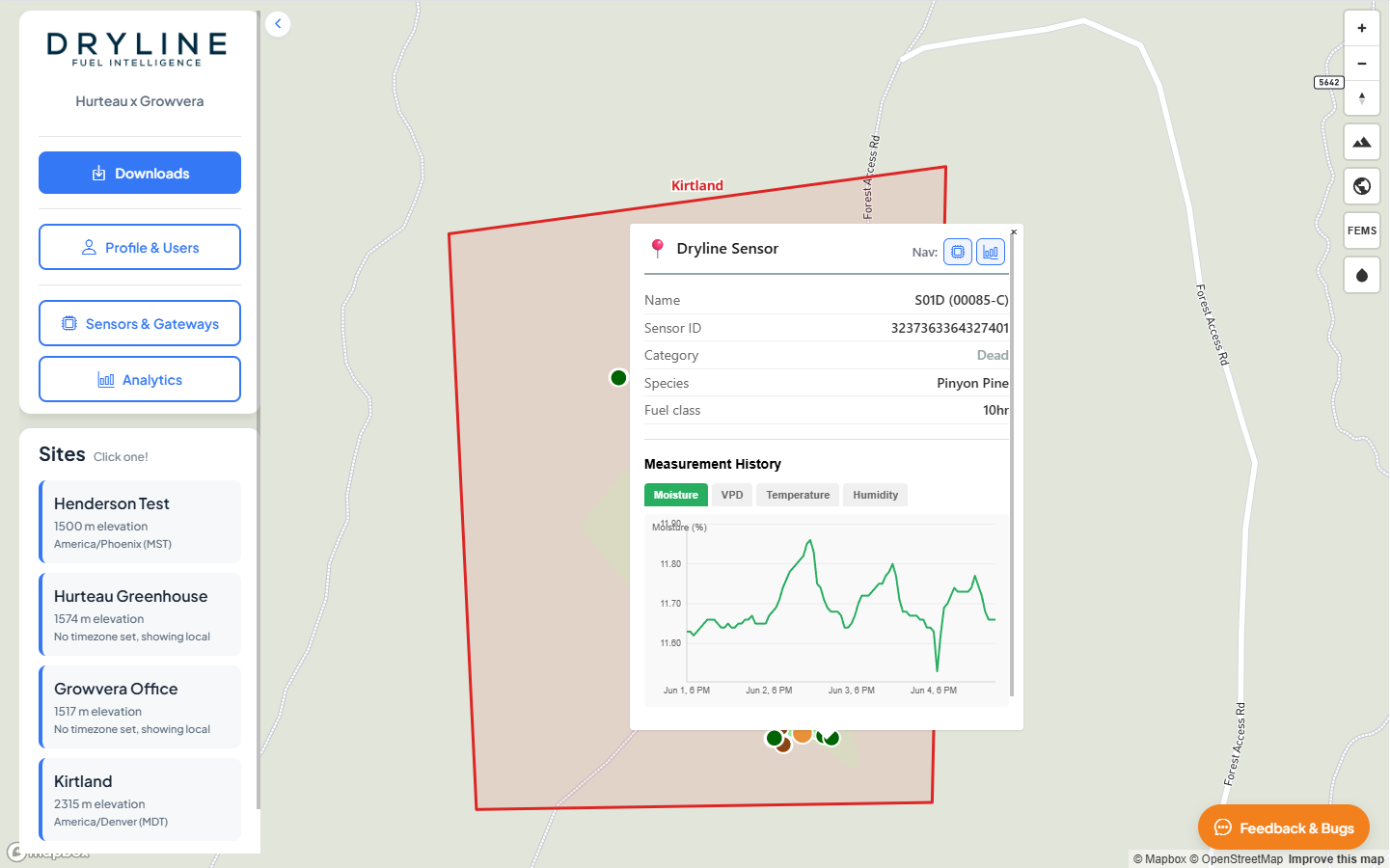Open the OpenStreetMap attribution link

tap(1237, 859)
